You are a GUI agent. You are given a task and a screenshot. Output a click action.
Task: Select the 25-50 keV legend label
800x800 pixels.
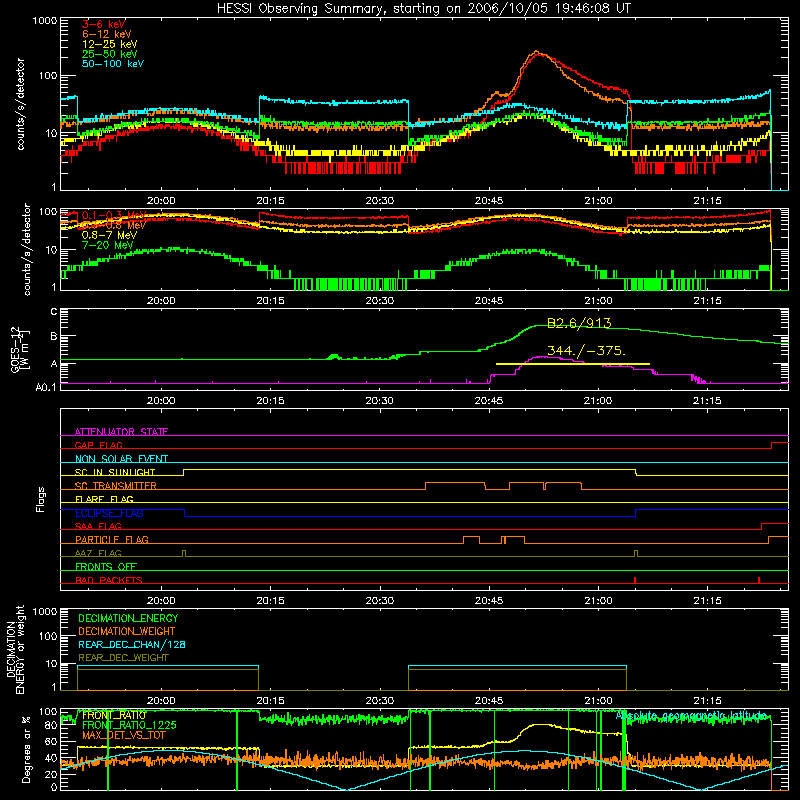(x=110, y=54)
